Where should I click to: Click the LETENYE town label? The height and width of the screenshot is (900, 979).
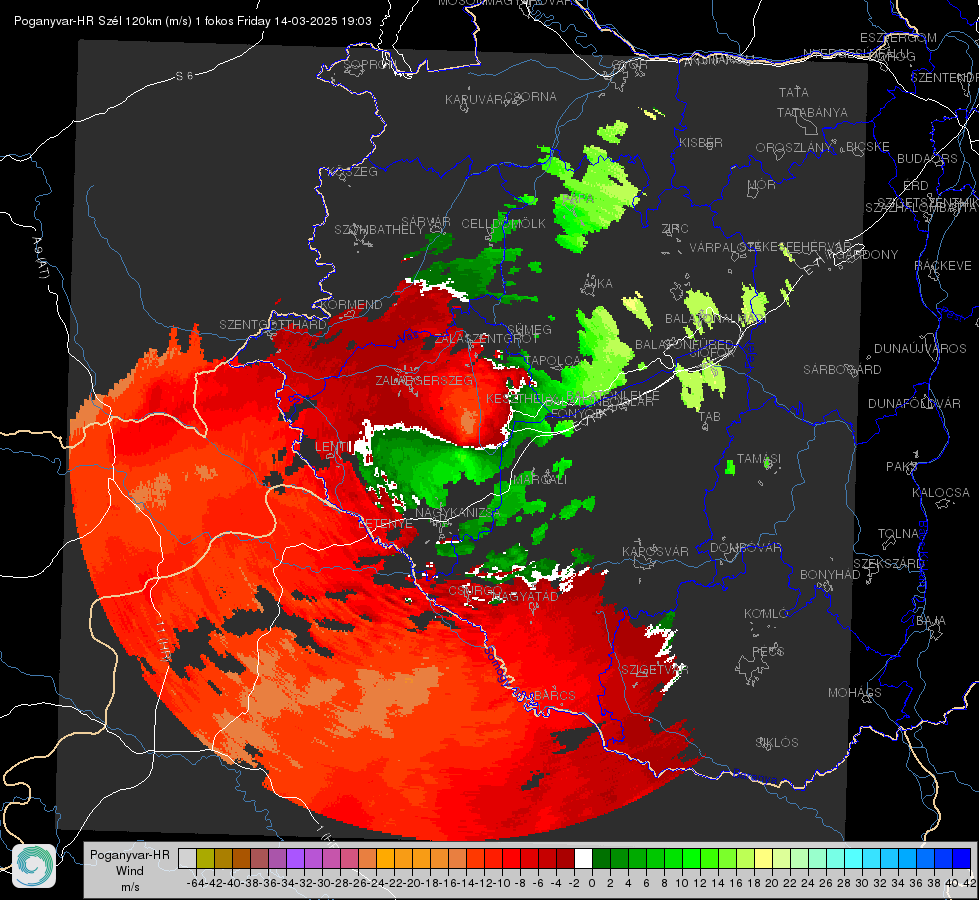(x=385, y=523)
